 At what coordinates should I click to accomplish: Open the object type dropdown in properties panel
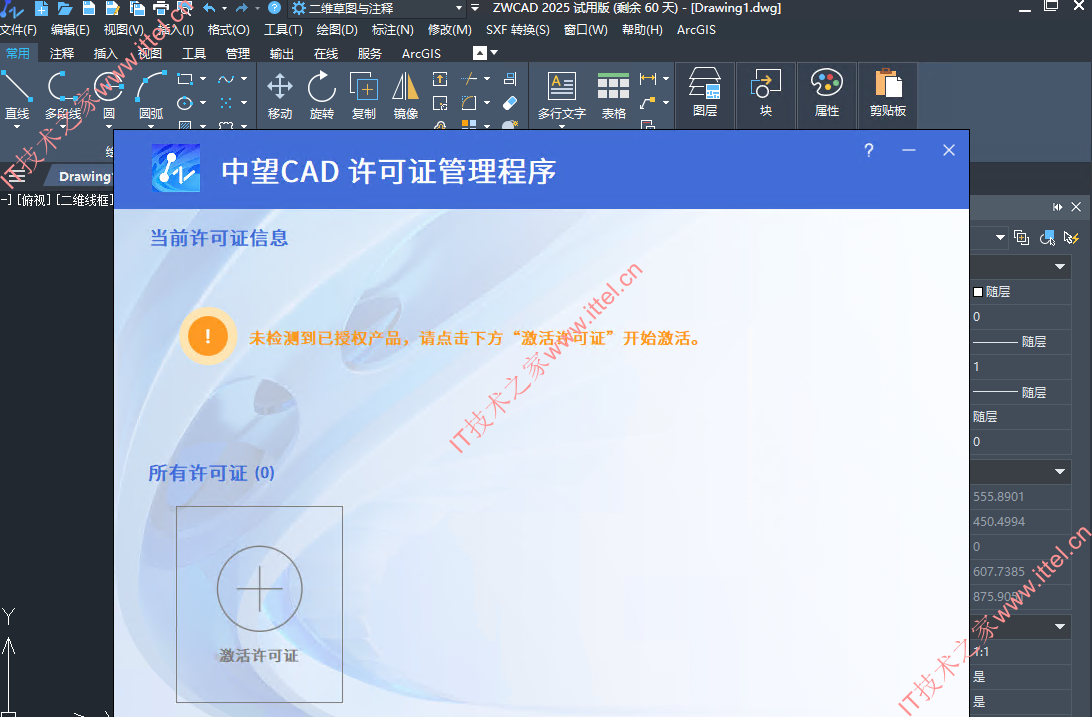click(x=1000, y=238)
